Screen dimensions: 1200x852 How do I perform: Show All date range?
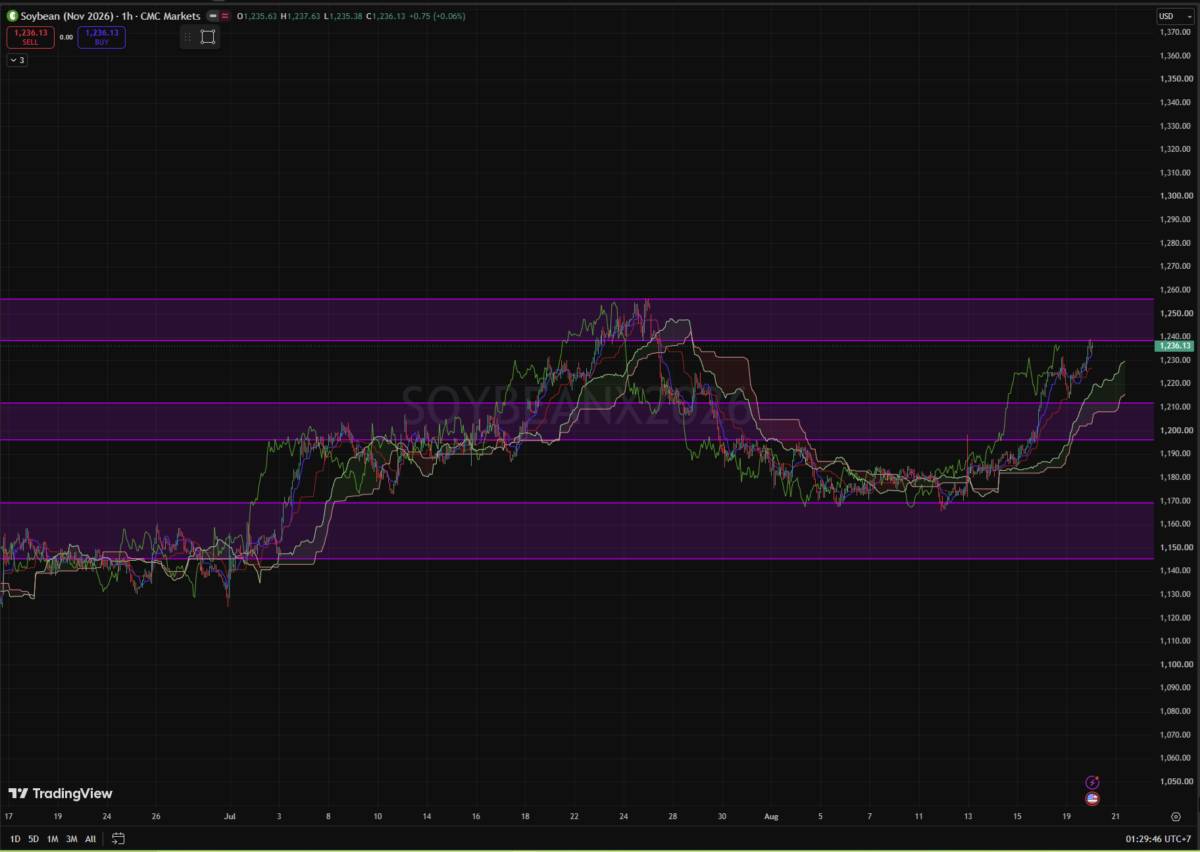[90, 838]
